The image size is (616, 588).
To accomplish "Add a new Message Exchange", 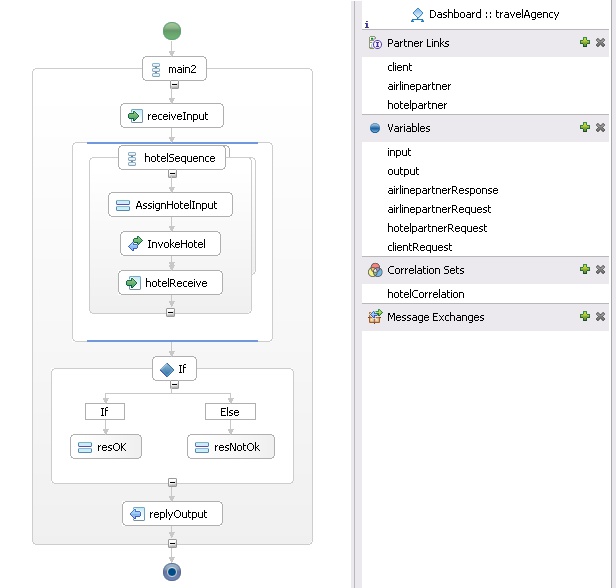I will click(584, 317).
